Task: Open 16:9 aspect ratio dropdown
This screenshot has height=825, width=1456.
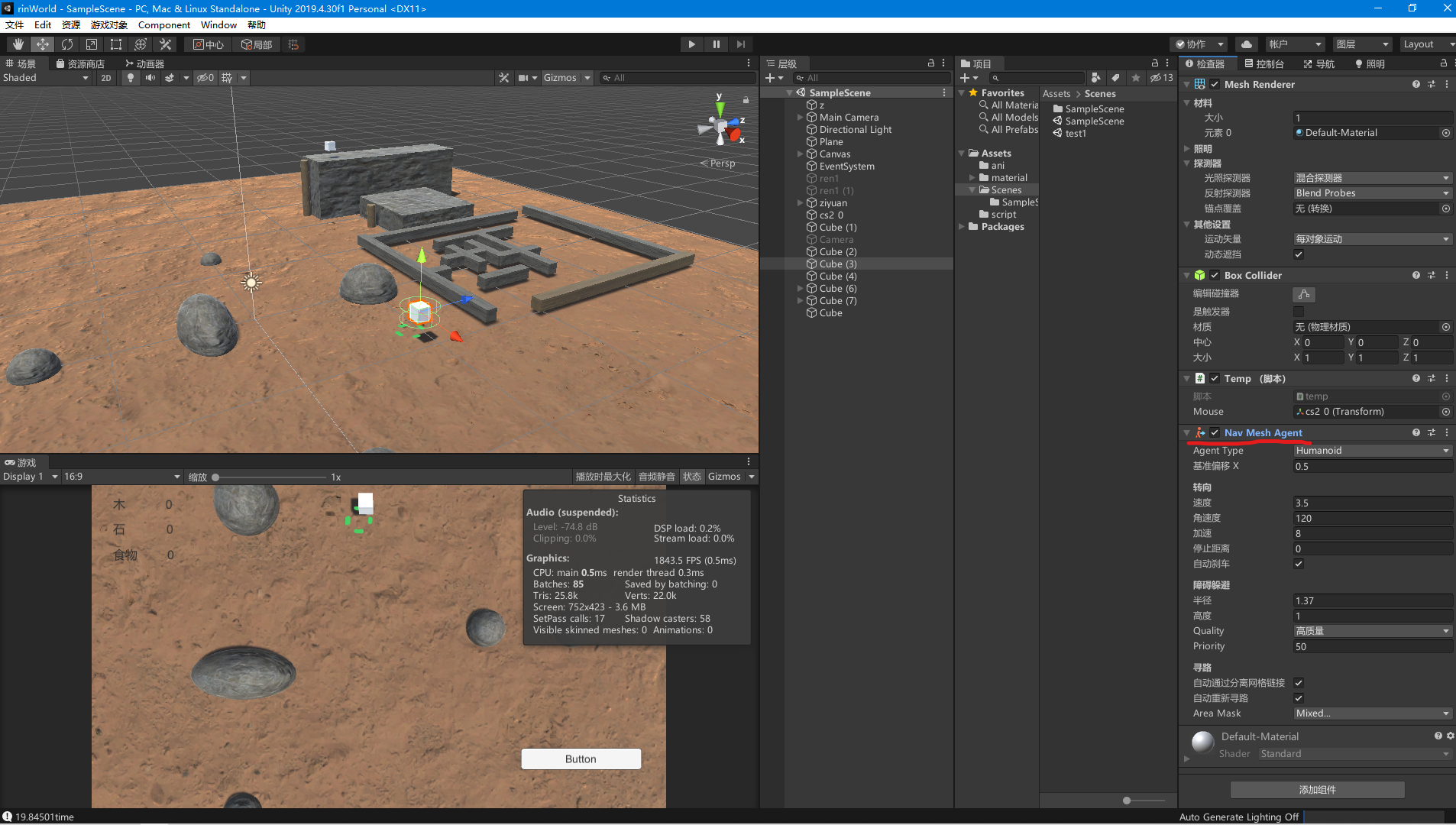Action: tap(121, 477)
